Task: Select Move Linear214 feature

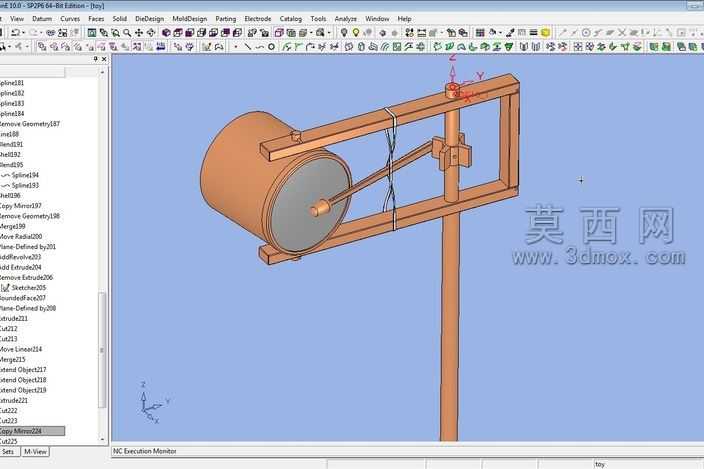Action: pyautogui.click(x=21, y=349)
